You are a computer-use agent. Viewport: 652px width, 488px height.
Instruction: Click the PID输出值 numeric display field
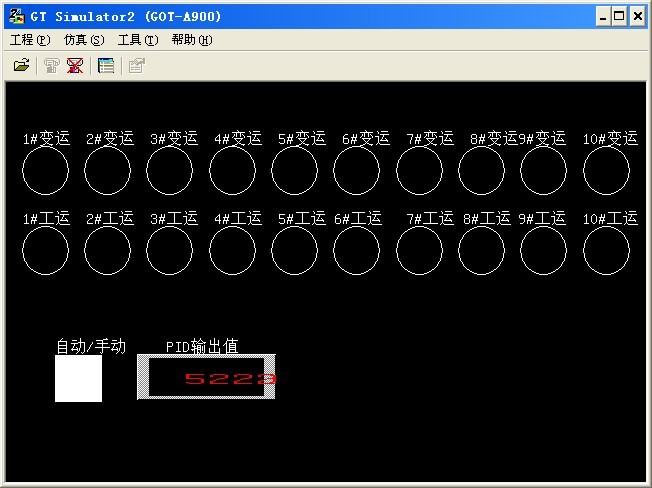point(207,377)
